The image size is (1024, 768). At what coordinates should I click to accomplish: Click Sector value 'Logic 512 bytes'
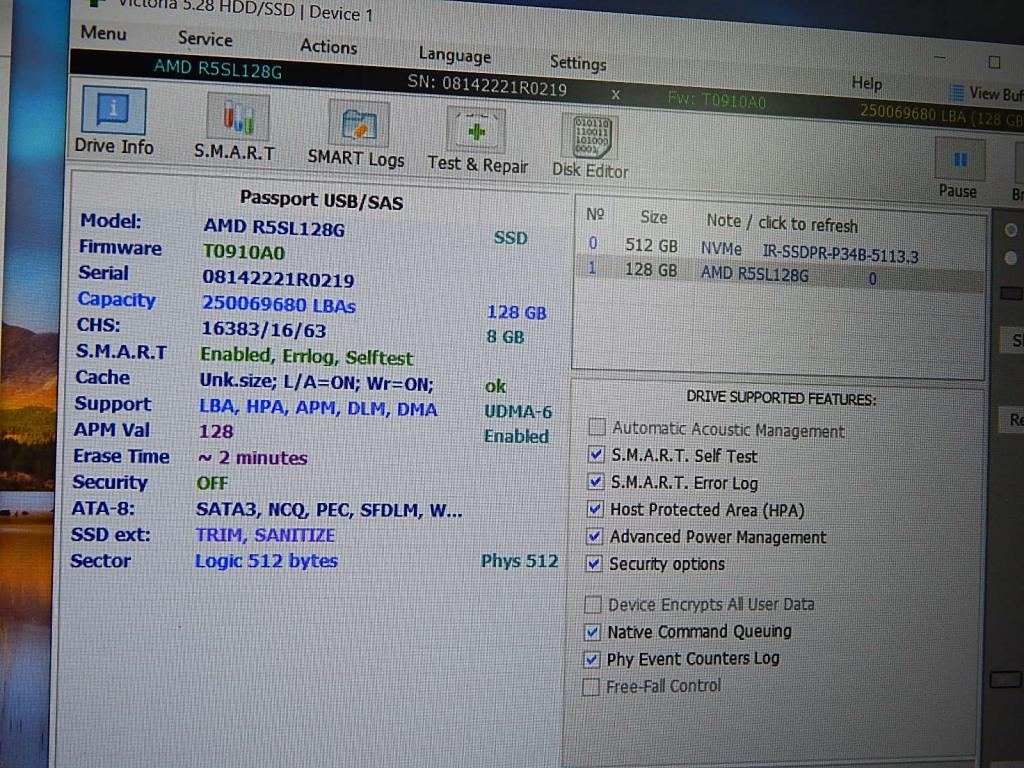pyautogui.click(x=266, y=562)
